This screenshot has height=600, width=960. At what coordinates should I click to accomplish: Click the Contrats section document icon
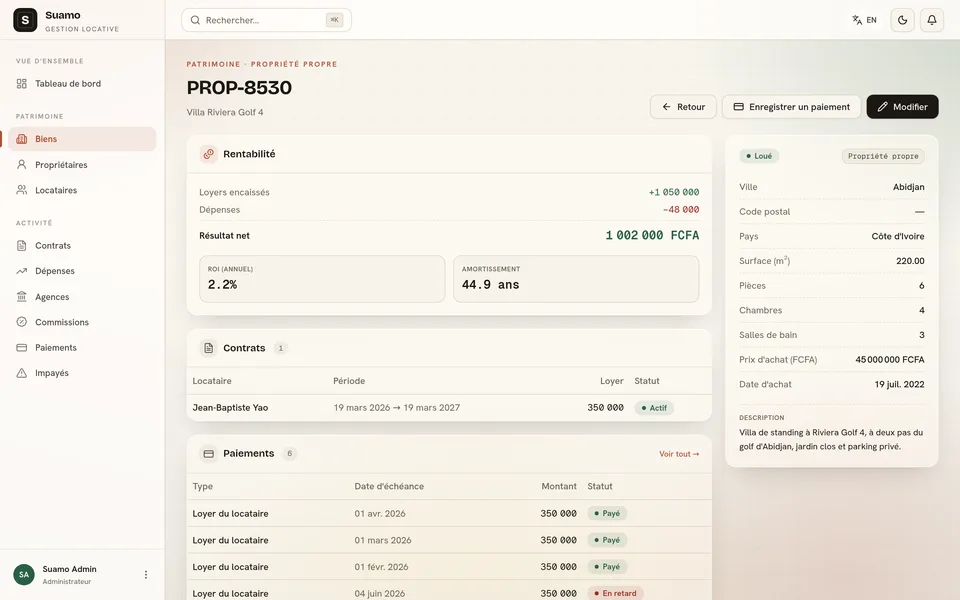(209, 348)
